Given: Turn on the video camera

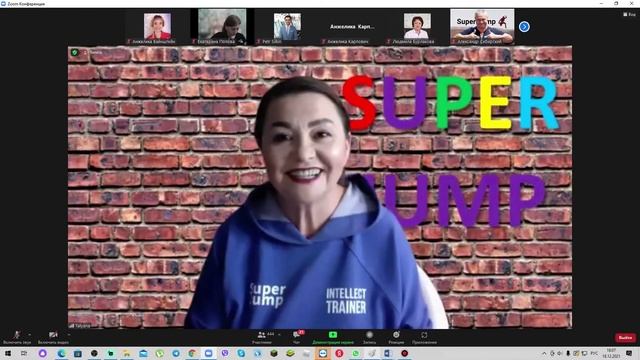Looking at the screenshot, I should coord(53,338).
